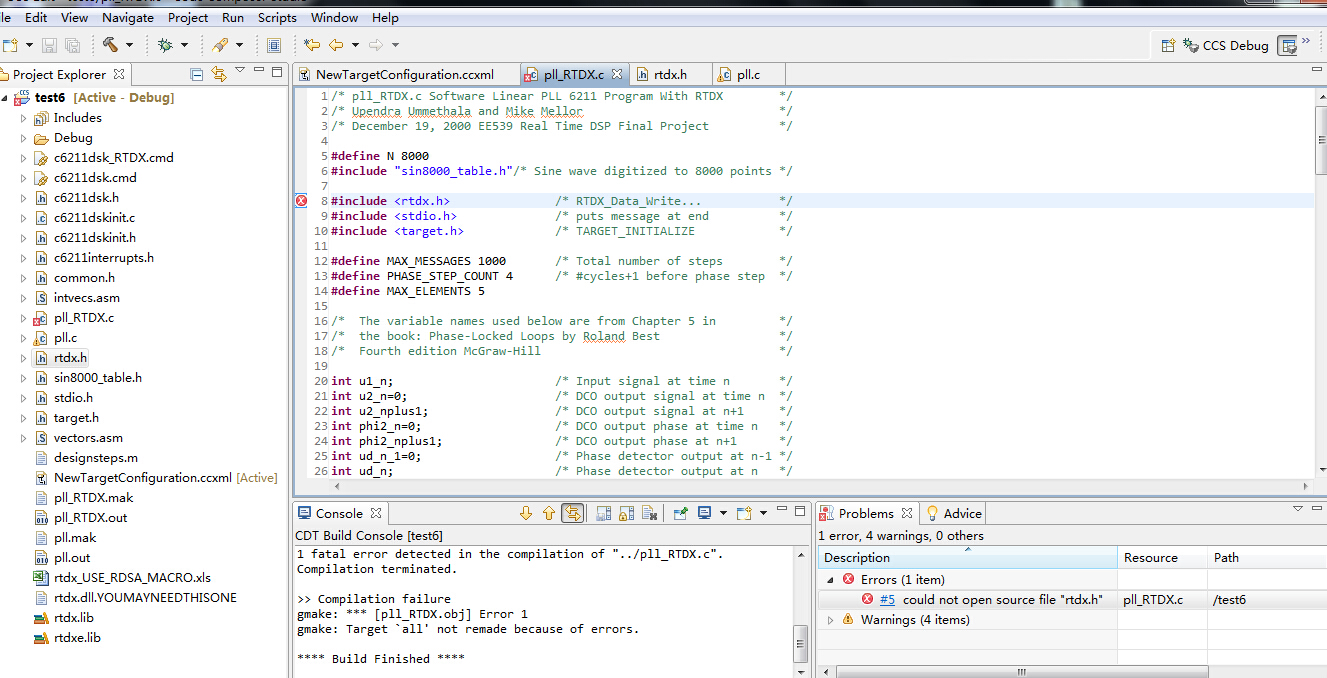
Task: Switch to the pll.c editor tab
Action: click(748, 74)
